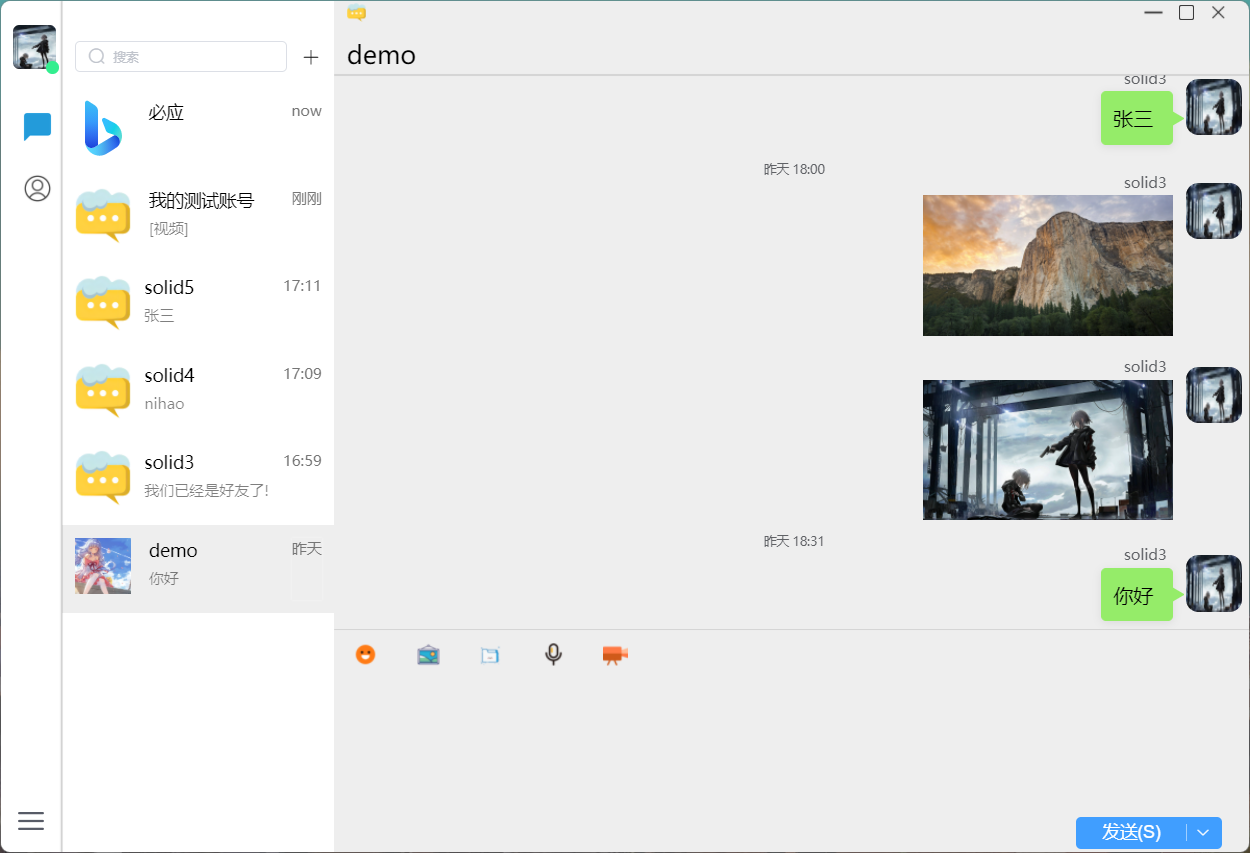Click the 必应 Bing logo avatar
1250x853 pixels.
click(x=103, y=128)
